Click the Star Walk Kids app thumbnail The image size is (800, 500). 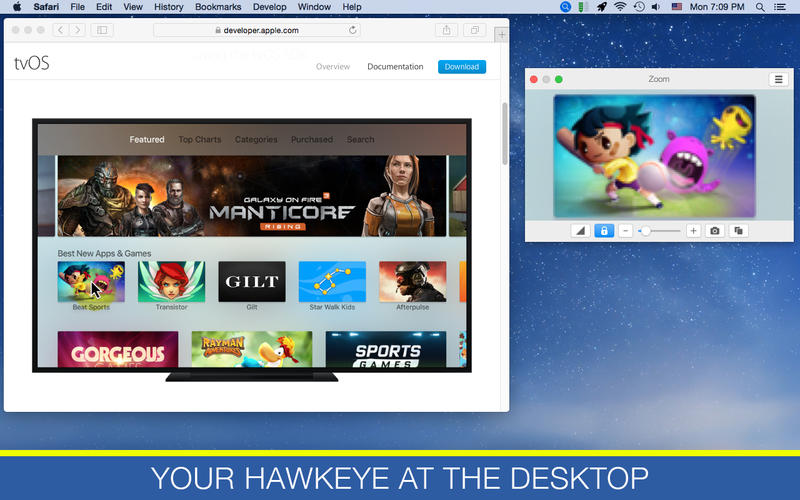click(332, 282)
